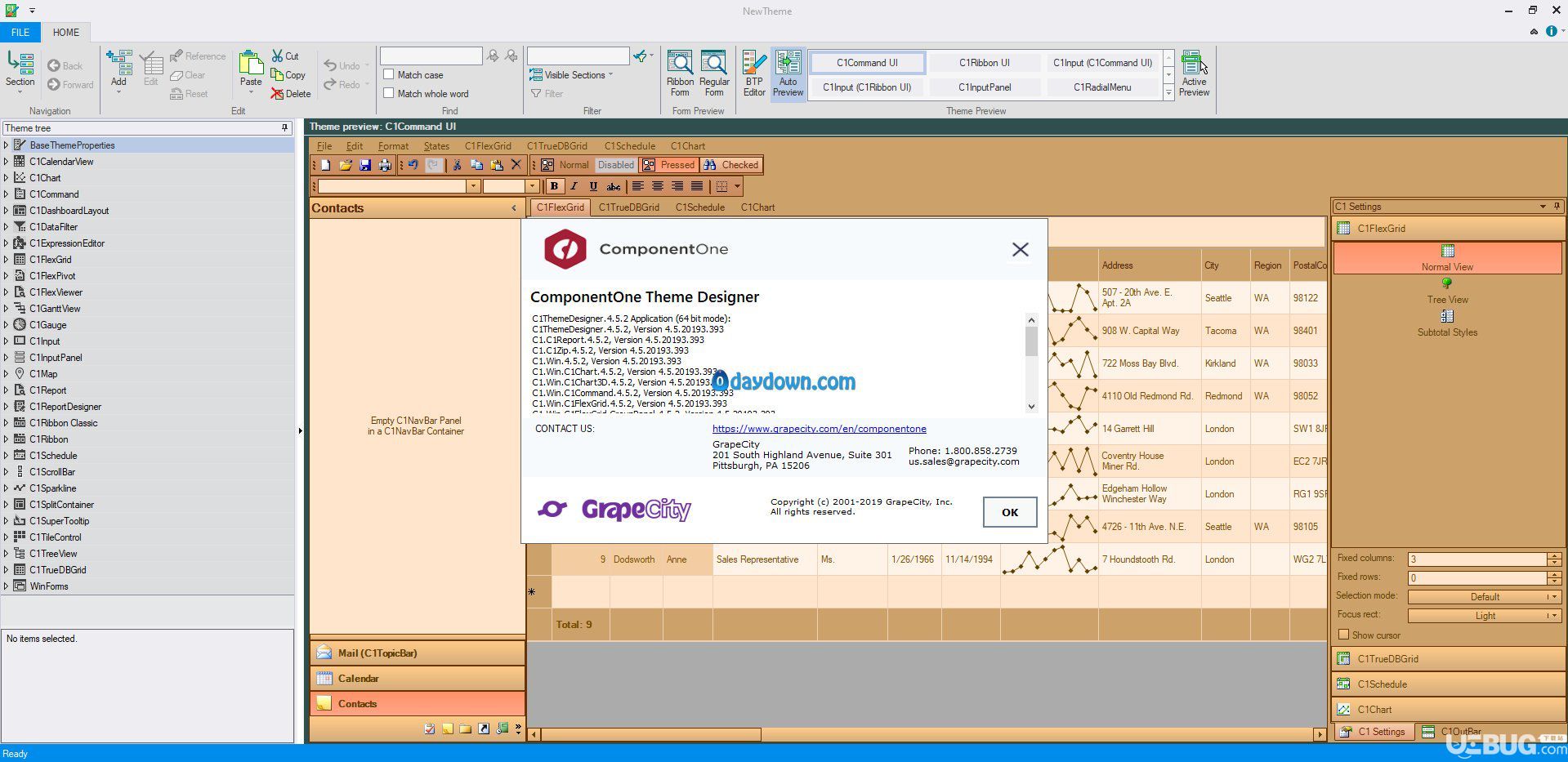Screen dimensions: 1568x762
Task: Open the font name combo dropdown
Action: click(472, 186)
